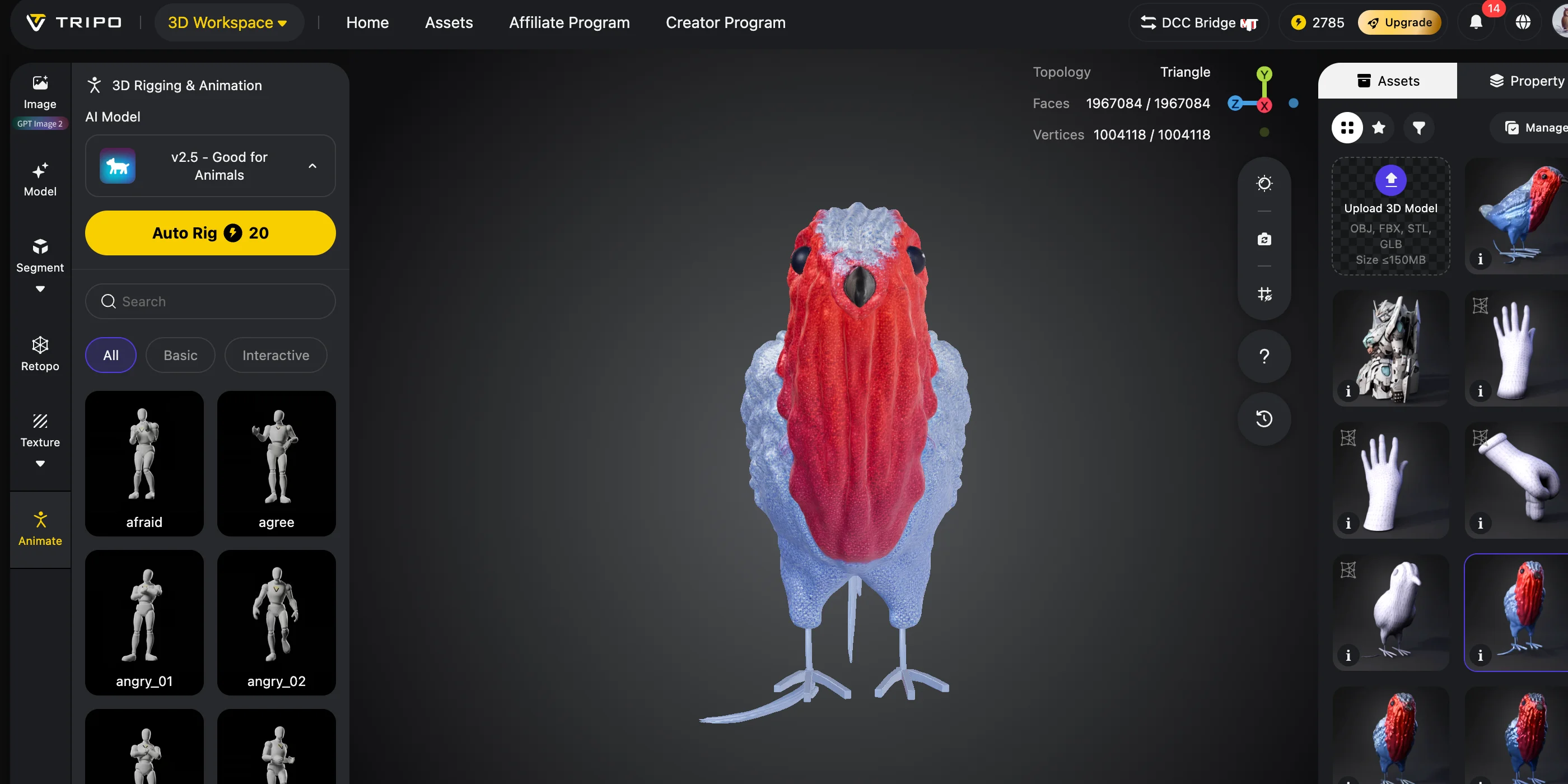Click the GPT Image 2 badge
1568x784 pixels.
click(40, 124)
